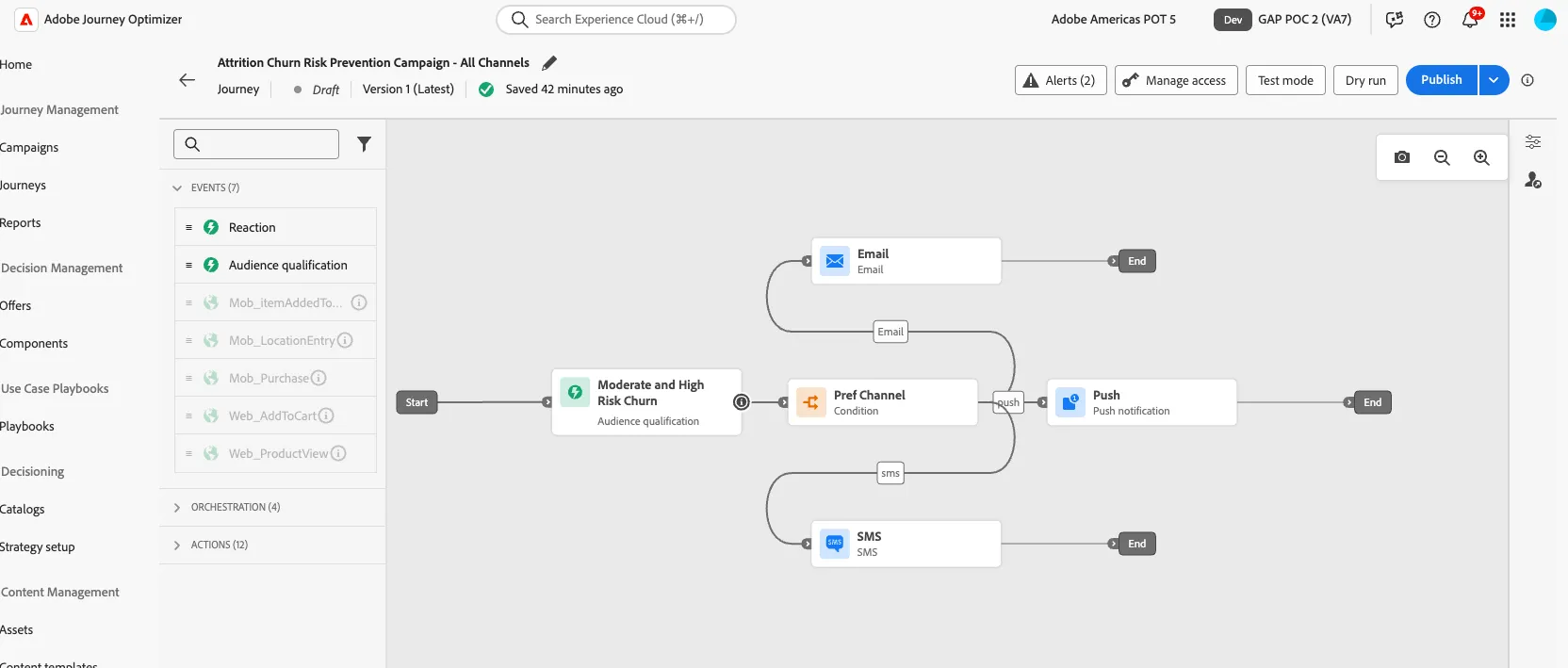This screenshot has width=1568, height=668.
Task: Expand the ORCHESTRATION section
Action: pos(177,508)
